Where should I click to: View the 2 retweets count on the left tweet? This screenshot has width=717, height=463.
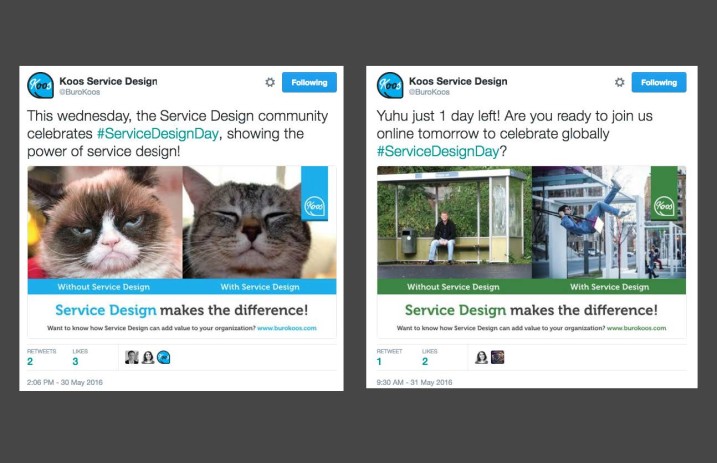(30, 362)
